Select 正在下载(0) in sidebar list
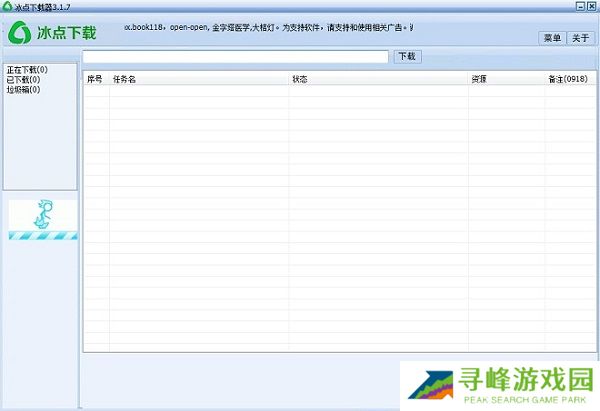This screenshot has height=411, width=600. click(27, 70)
